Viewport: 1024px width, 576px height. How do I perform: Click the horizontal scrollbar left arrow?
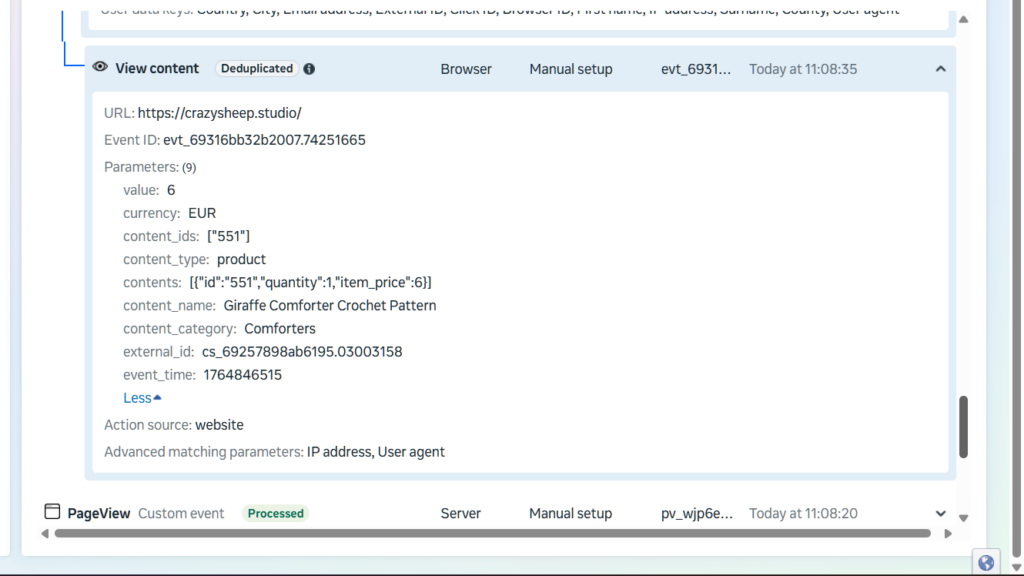(x=45, y=534)
